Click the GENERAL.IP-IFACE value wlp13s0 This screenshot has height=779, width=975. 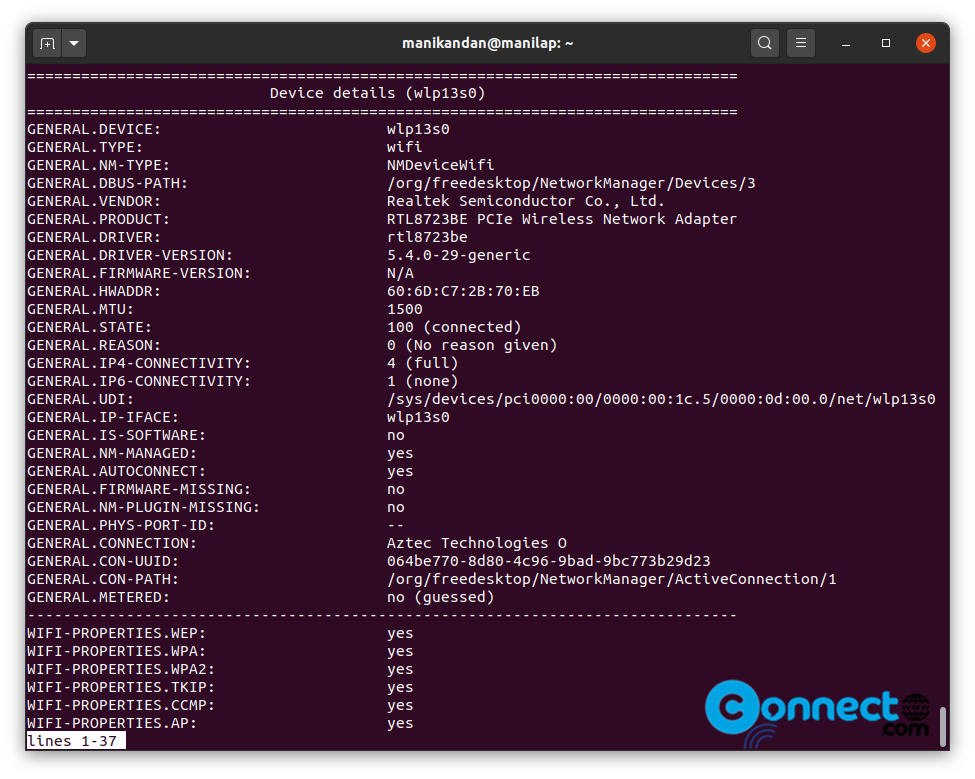[x=418, y=417]
